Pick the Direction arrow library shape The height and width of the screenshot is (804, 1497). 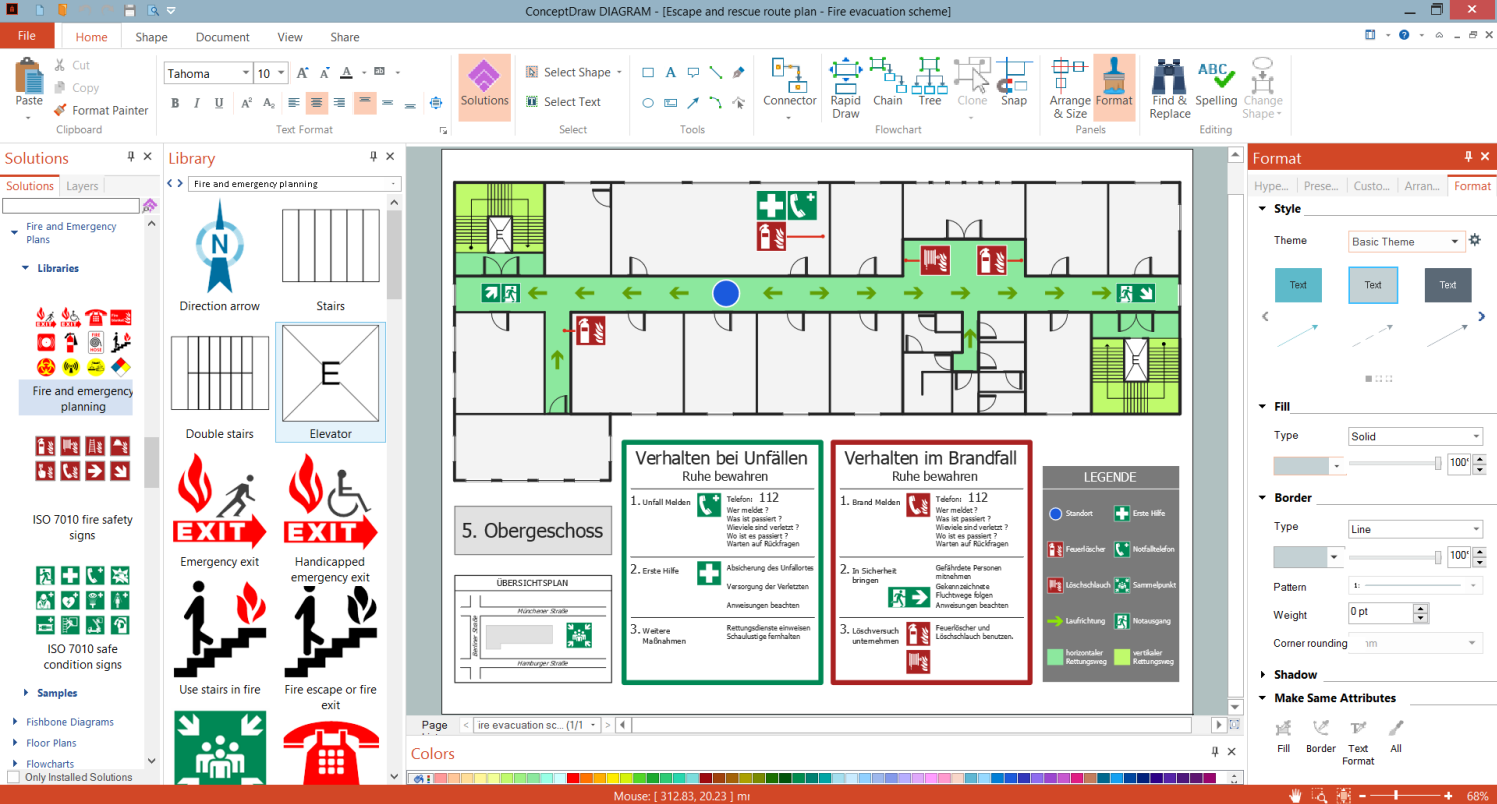pos(219,256)
